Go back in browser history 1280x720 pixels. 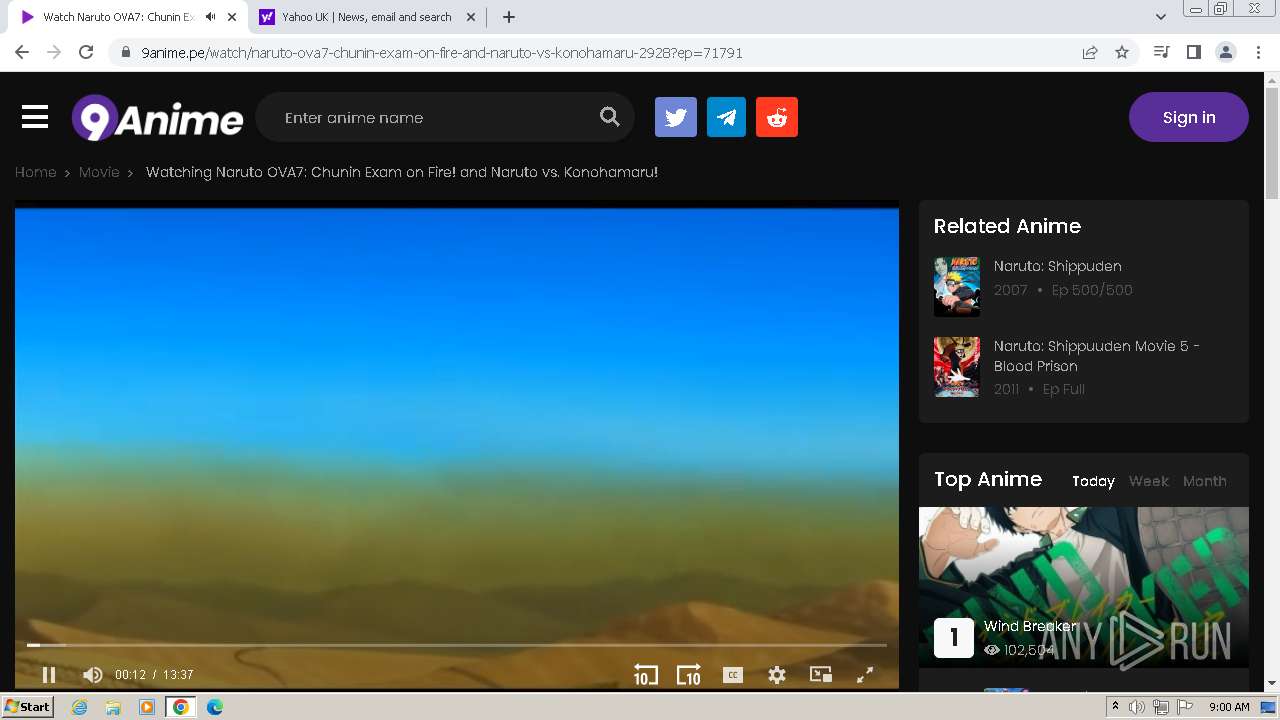pos(22,52)
